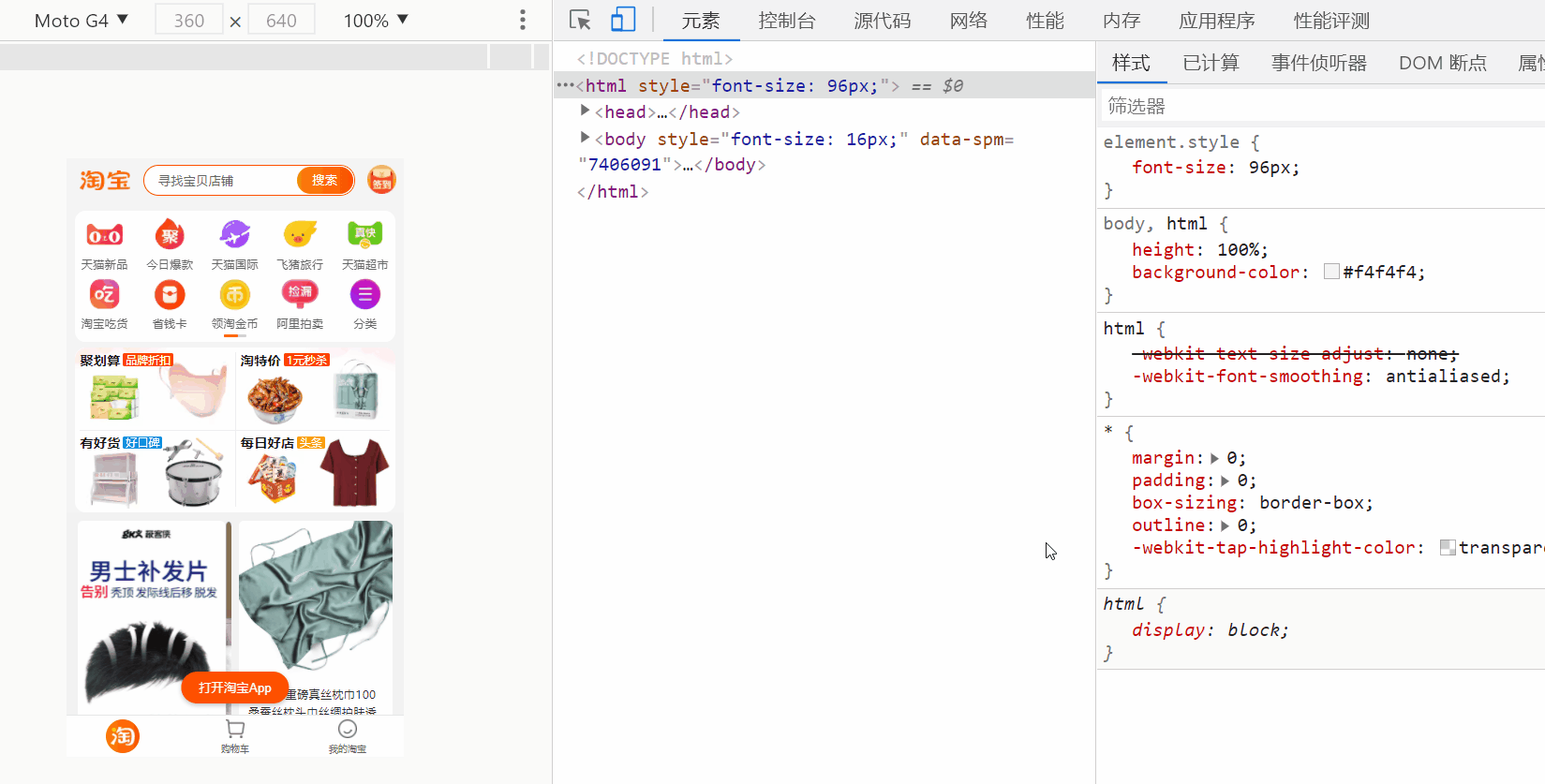Open the 天猫超市 icon
This screenshot has height=784, width=1545.
pyautogui.click(x=364, y=244)
